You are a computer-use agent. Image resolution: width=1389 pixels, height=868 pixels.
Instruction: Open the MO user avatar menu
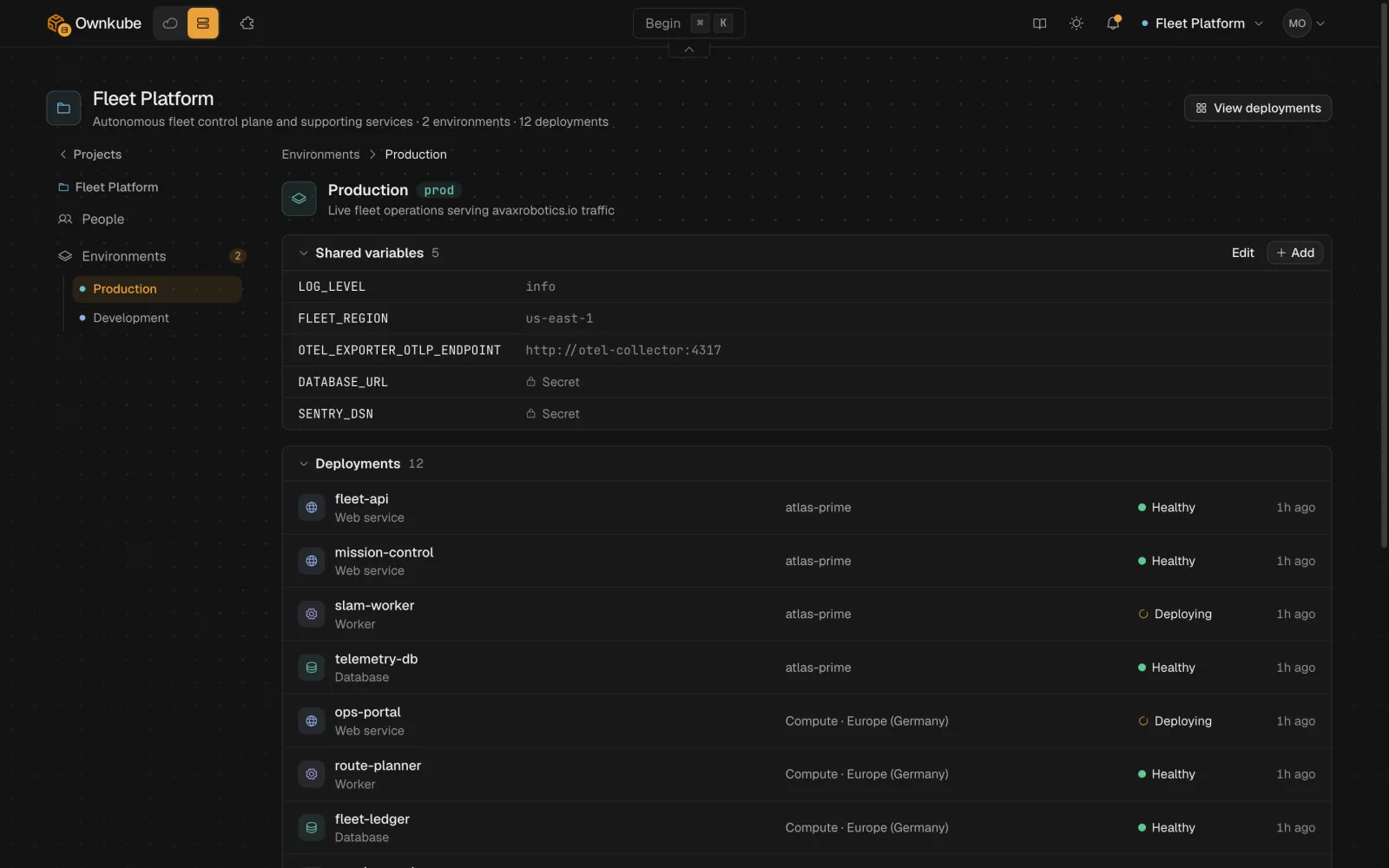(x=1304, y=23)
